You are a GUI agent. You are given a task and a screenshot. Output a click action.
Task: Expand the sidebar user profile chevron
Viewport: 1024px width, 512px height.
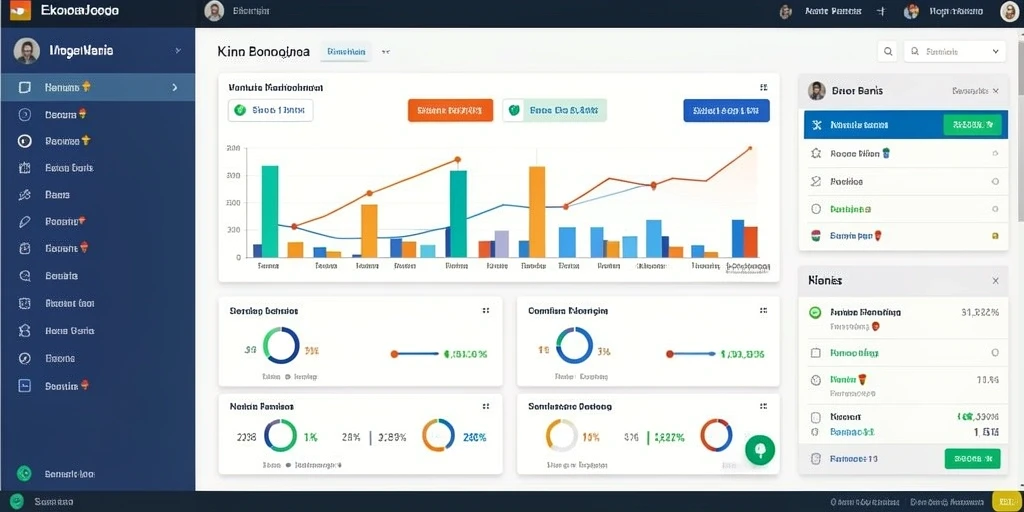click(x=178, y=50)
